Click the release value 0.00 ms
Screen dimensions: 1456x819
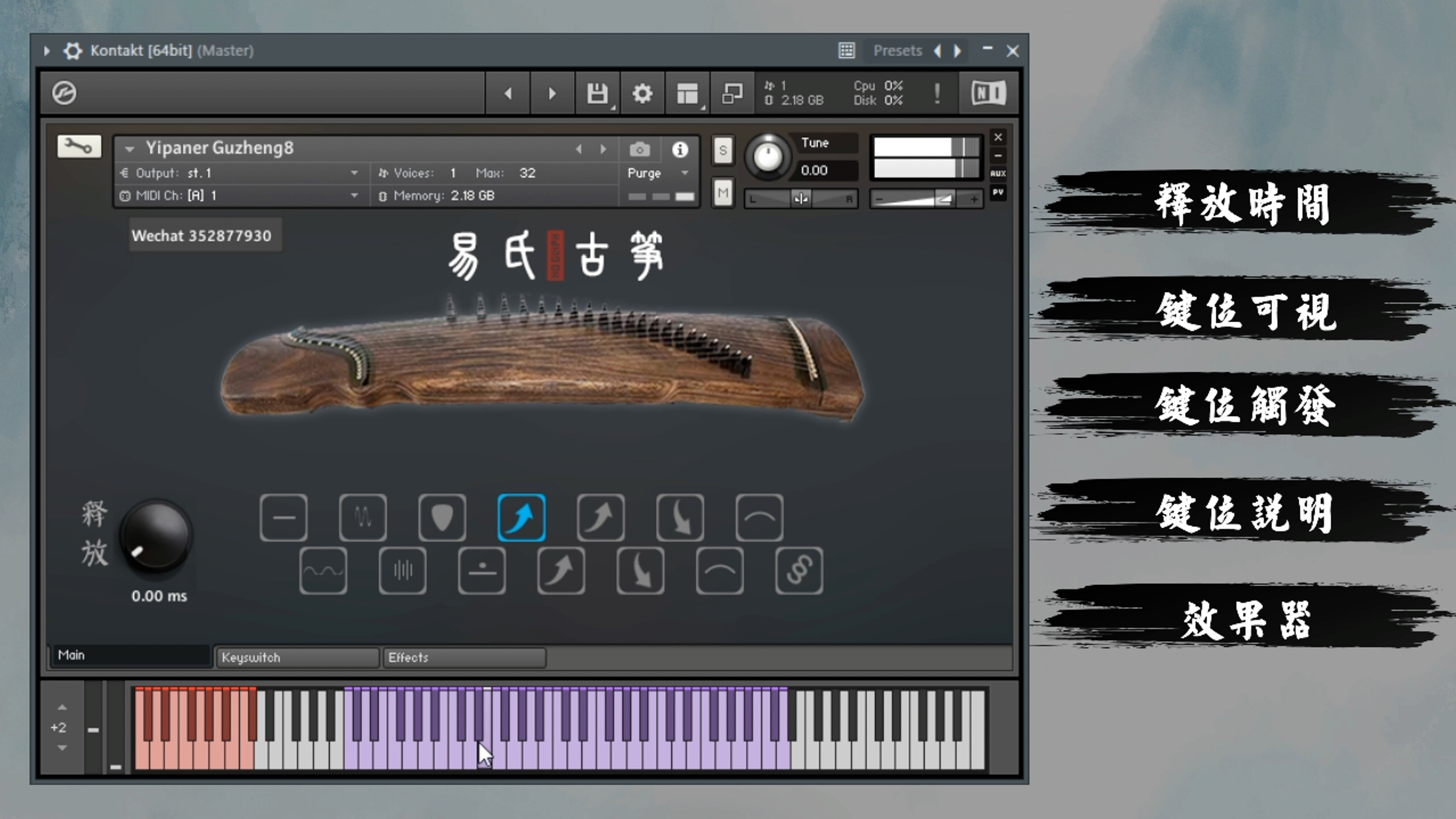(159, 596)
